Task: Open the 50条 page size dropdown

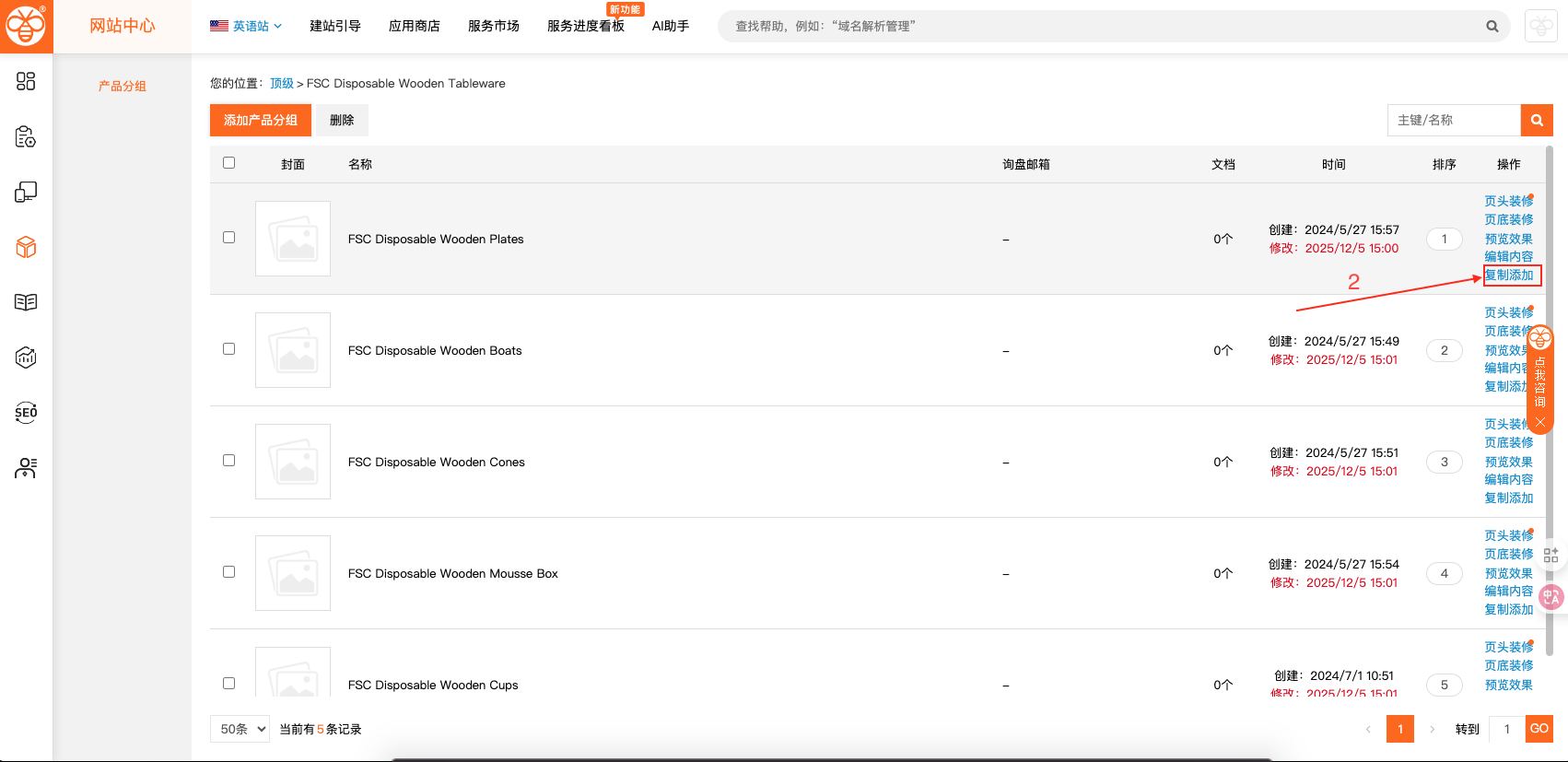Action: 240,729
